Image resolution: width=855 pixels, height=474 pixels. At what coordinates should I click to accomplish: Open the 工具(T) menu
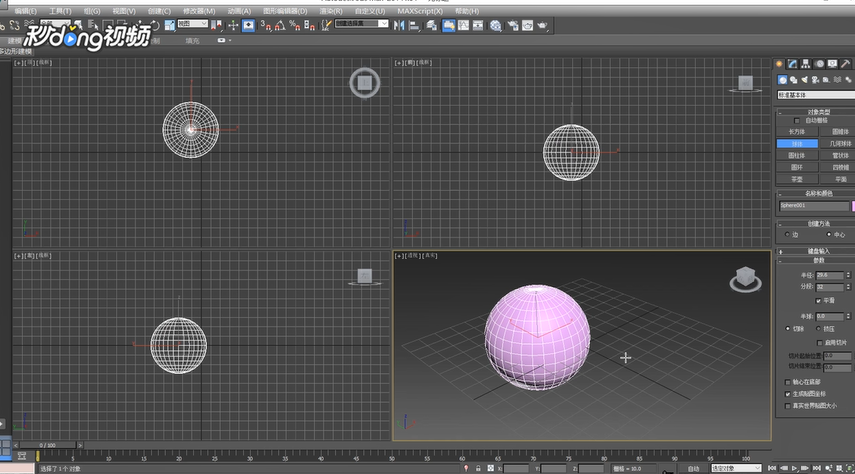pyautogui.click(x=60, y=11)
